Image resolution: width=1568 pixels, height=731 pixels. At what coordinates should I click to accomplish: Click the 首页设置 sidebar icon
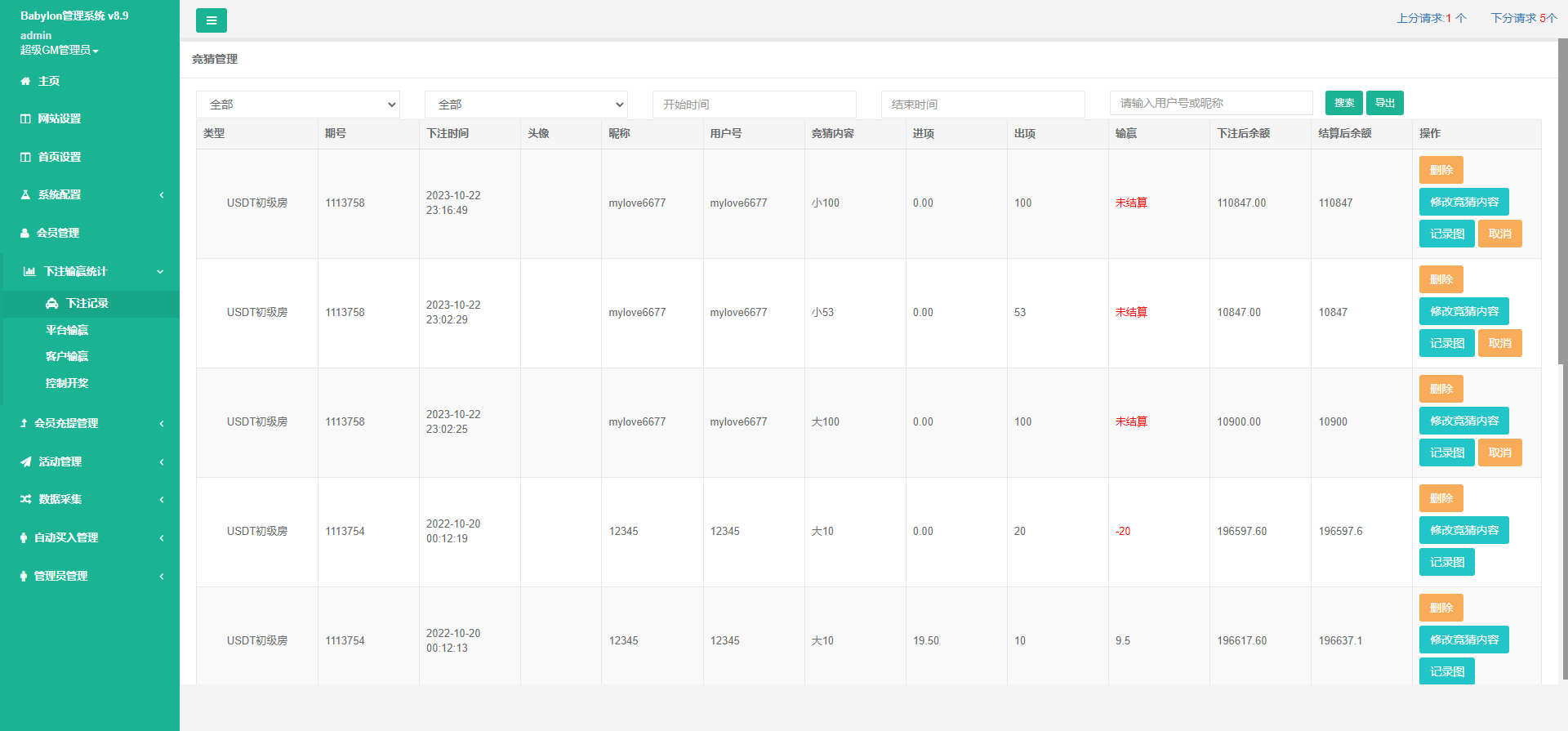(25, 157)
